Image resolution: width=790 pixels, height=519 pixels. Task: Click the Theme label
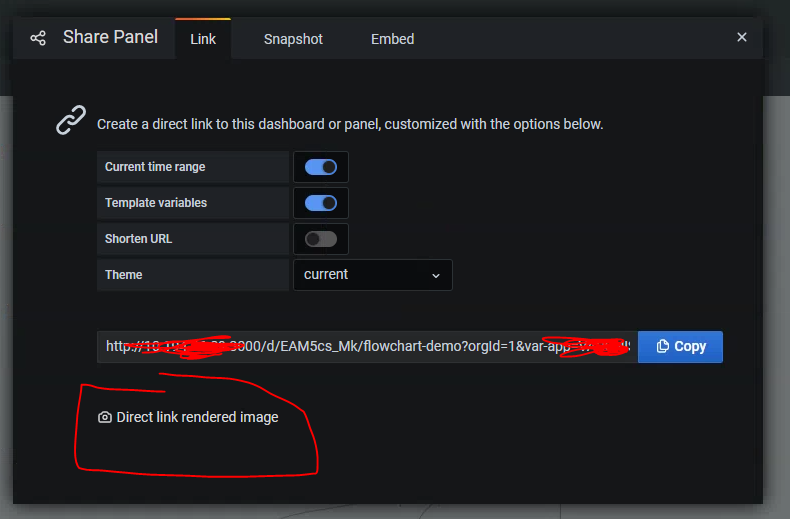coord(123,275)
